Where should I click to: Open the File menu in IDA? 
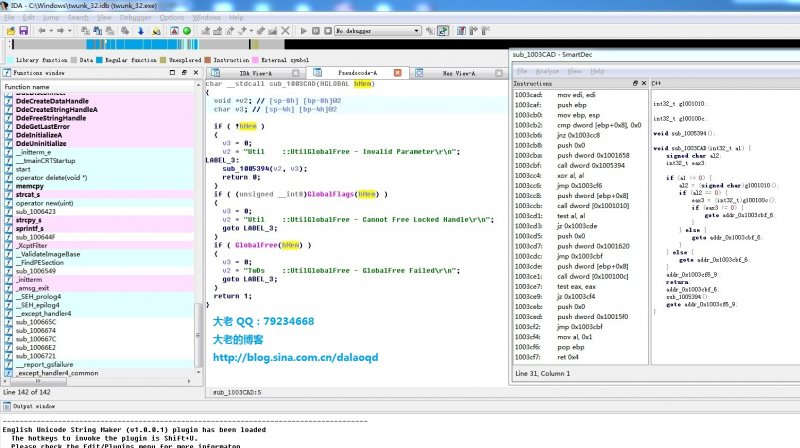coord(9,17)
